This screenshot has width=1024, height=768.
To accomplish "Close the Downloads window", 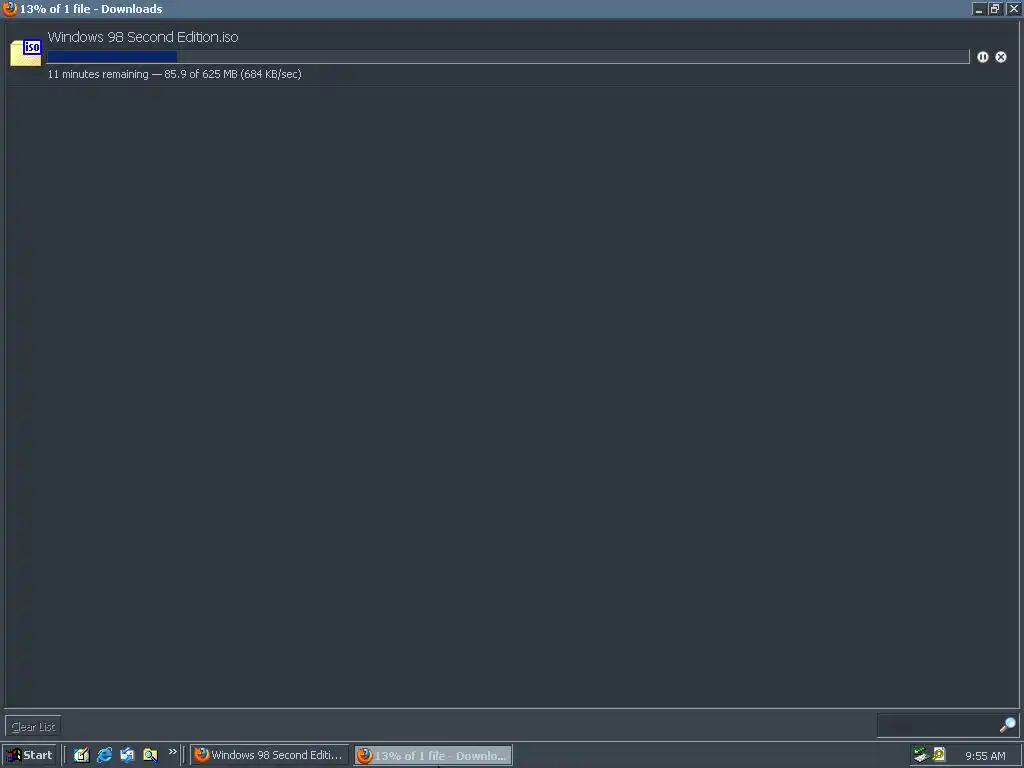I will point(1014,8).
